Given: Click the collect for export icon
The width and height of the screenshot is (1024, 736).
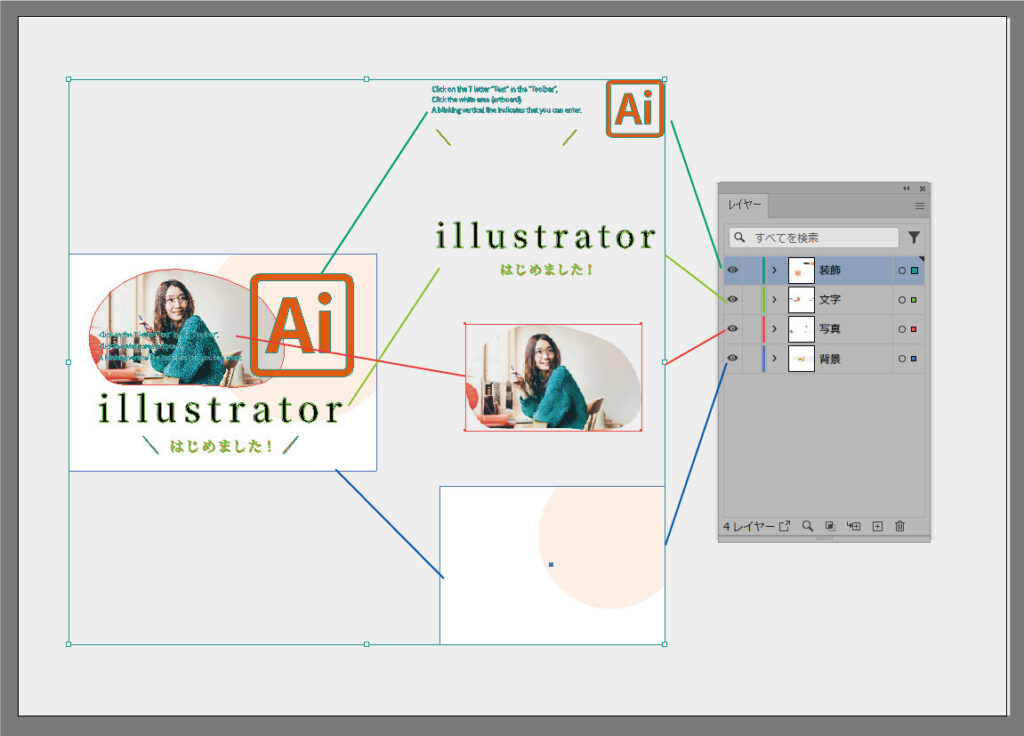Looking at the screenshot, I should [x=784, y=526].
